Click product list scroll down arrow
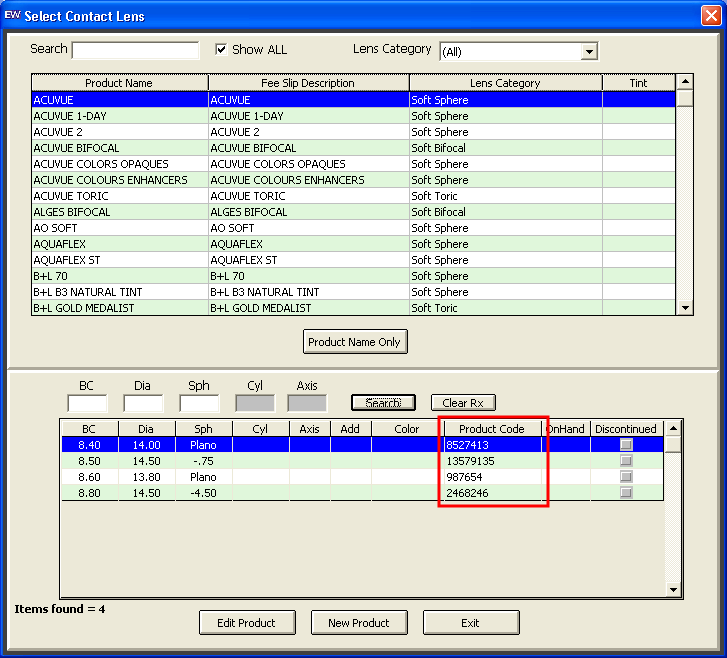Image resolution: width=727 pixels, height=658 pixels. 685,307
